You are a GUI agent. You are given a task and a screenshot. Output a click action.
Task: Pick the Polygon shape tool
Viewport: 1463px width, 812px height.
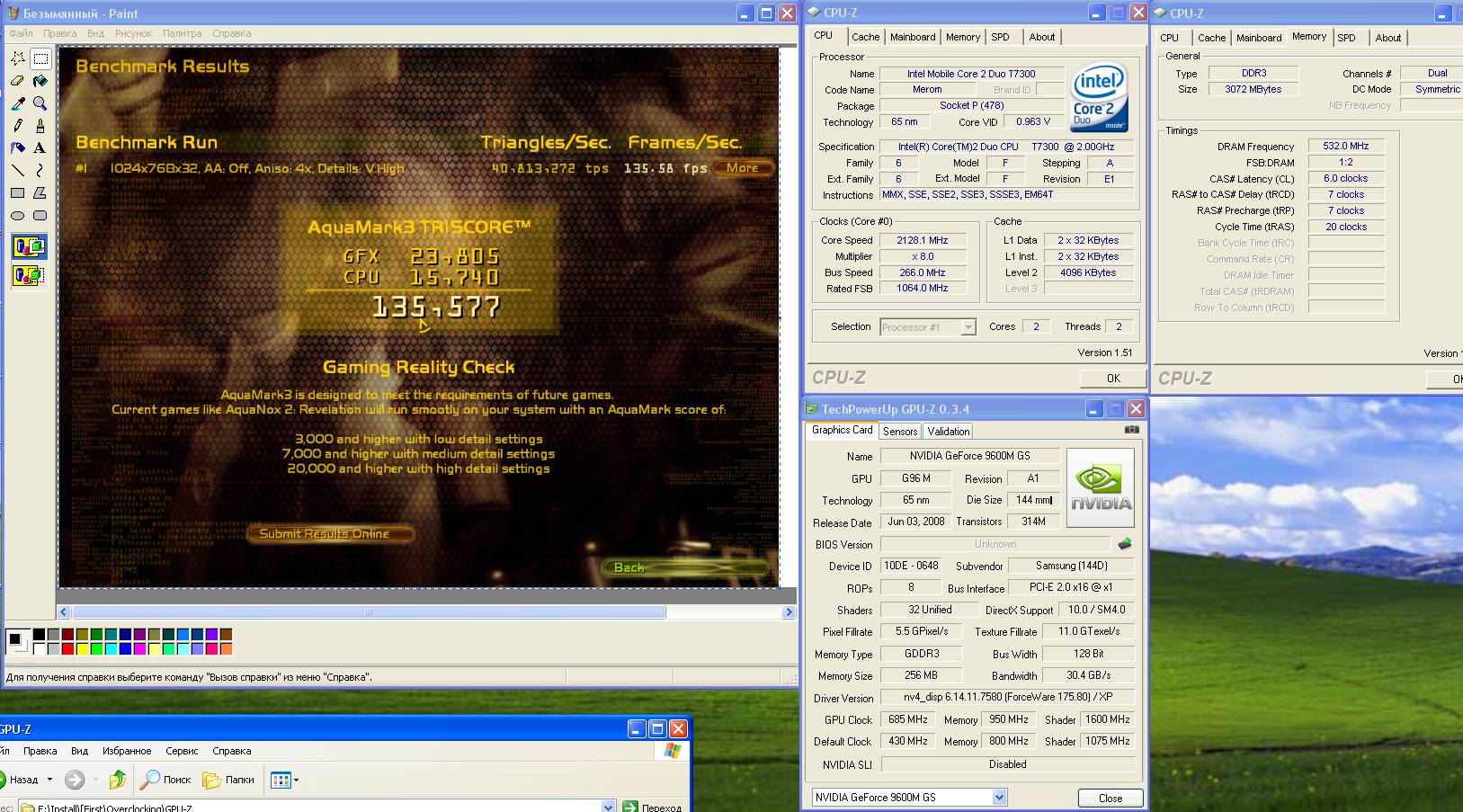click(x=40, y=192)
